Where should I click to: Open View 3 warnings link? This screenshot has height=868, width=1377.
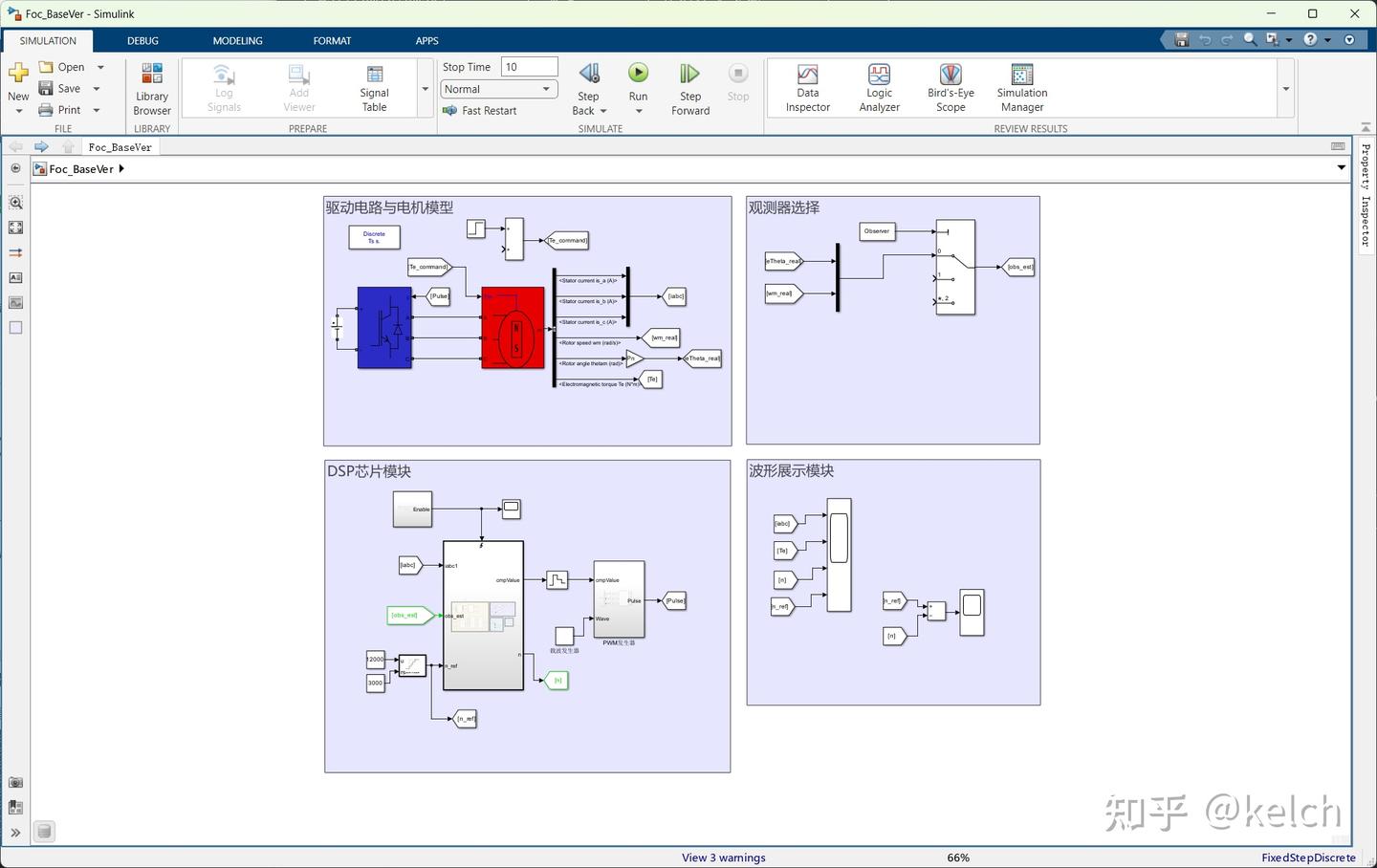pos(723,857)
